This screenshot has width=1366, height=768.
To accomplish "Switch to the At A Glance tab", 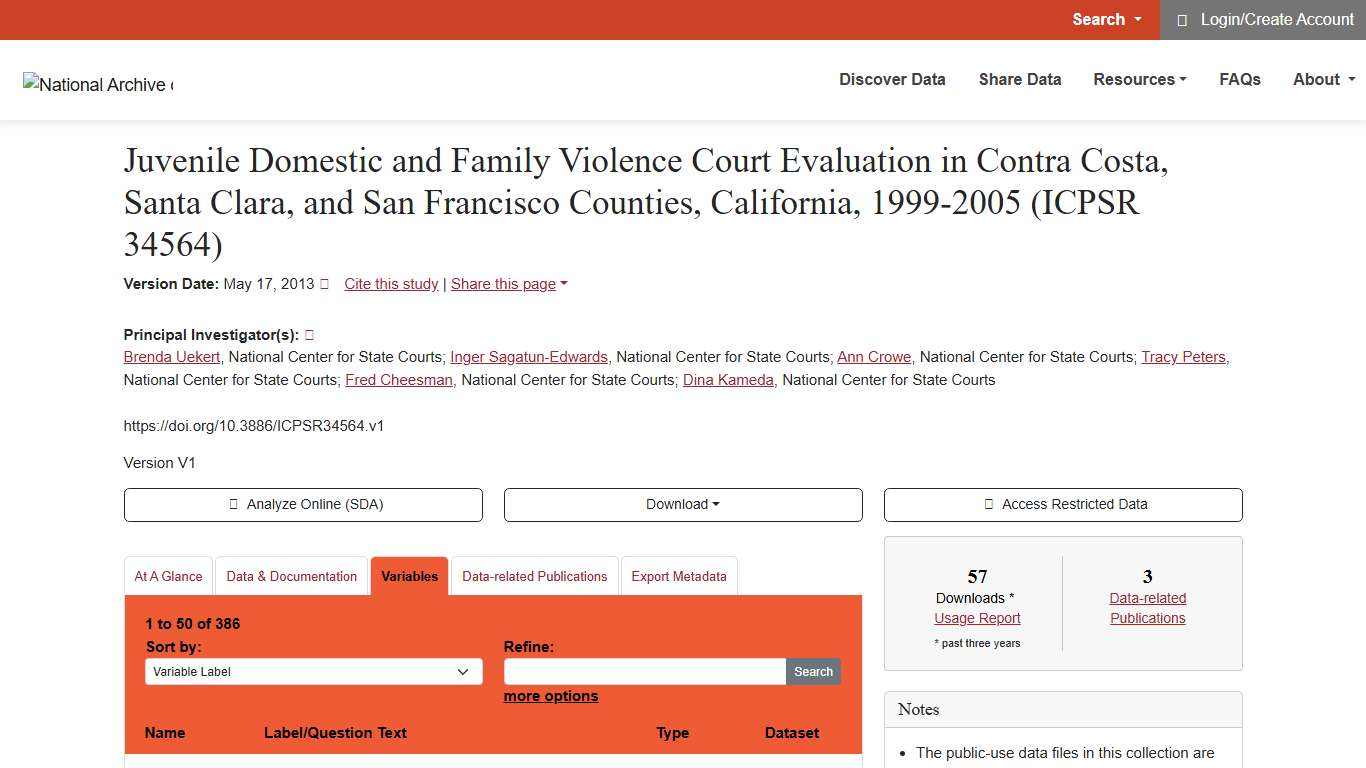I will coord(168,576).
